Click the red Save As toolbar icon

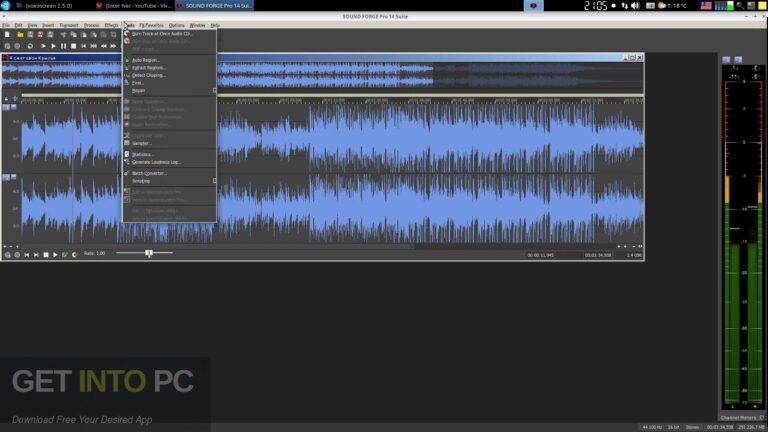[x=40, y=35]
